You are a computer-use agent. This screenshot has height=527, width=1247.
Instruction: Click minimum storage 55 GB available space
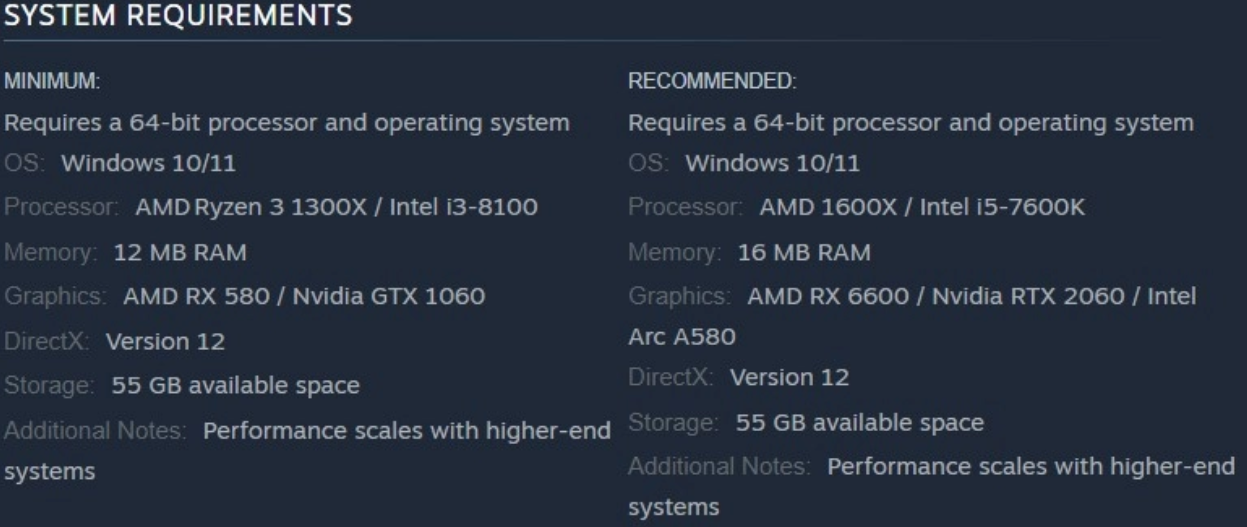(235, 385)
